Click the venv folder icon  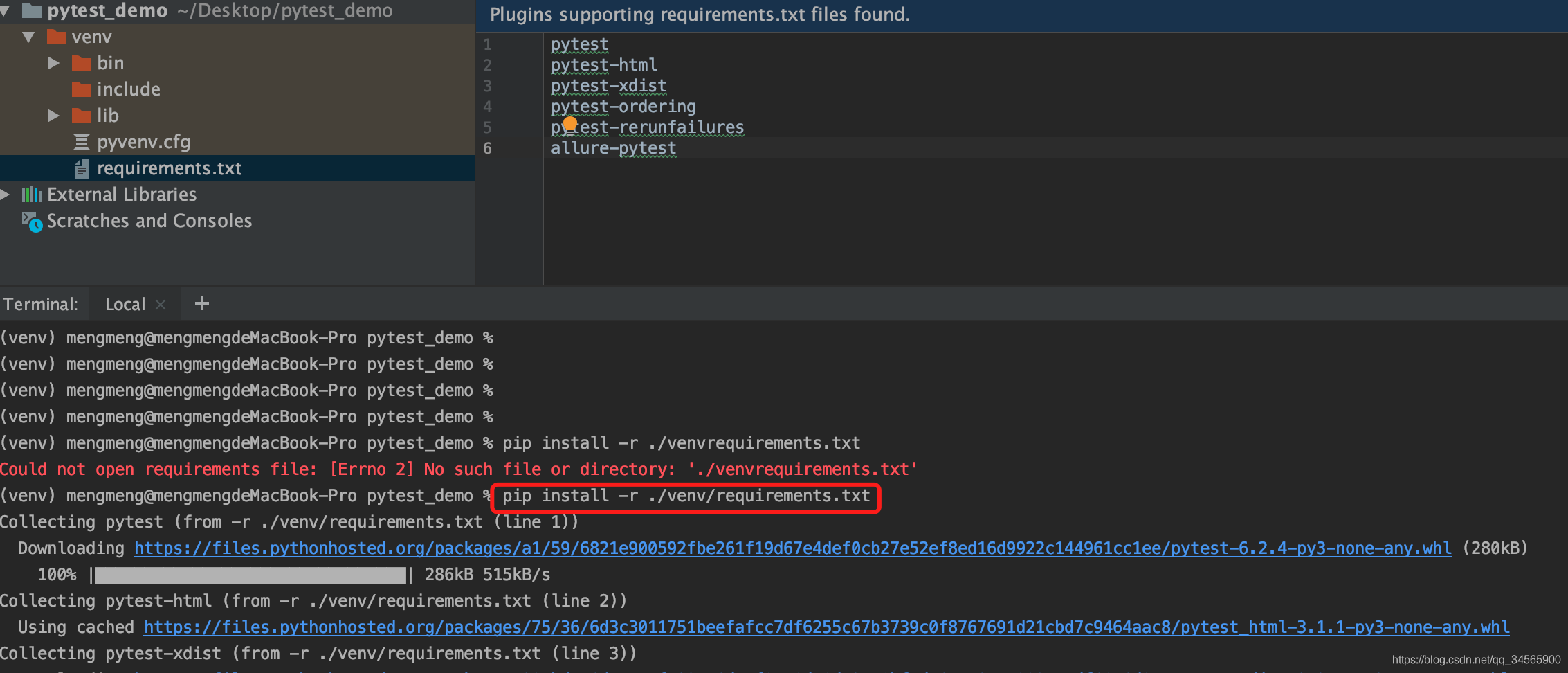[57, 37]
